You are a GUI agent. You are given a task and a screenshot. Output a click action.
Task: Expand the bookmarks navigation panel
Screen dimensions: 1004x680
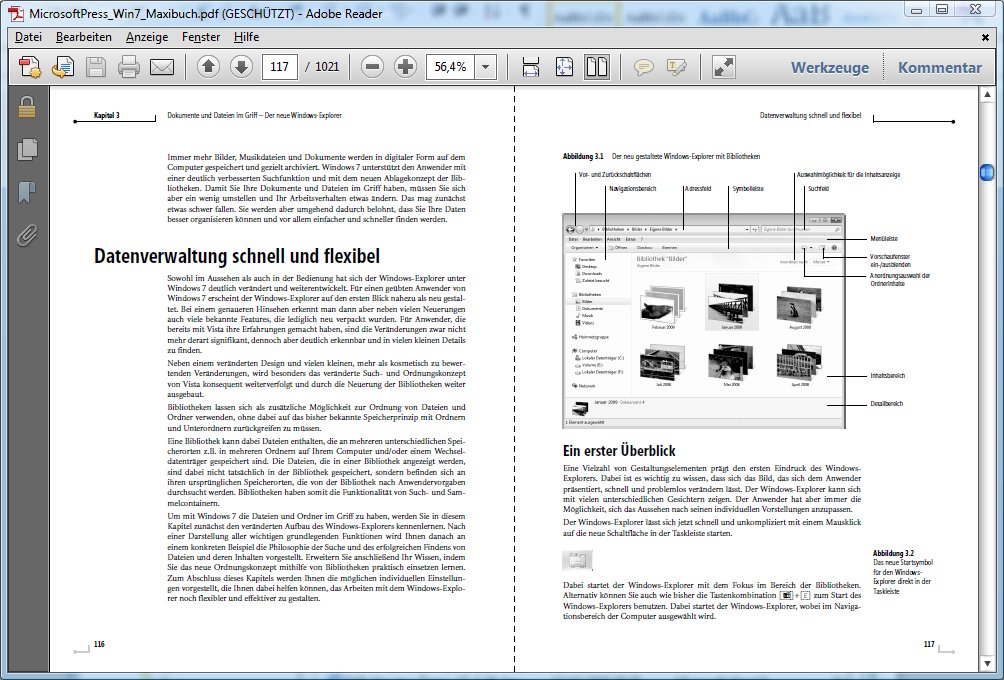click(27, 192)
